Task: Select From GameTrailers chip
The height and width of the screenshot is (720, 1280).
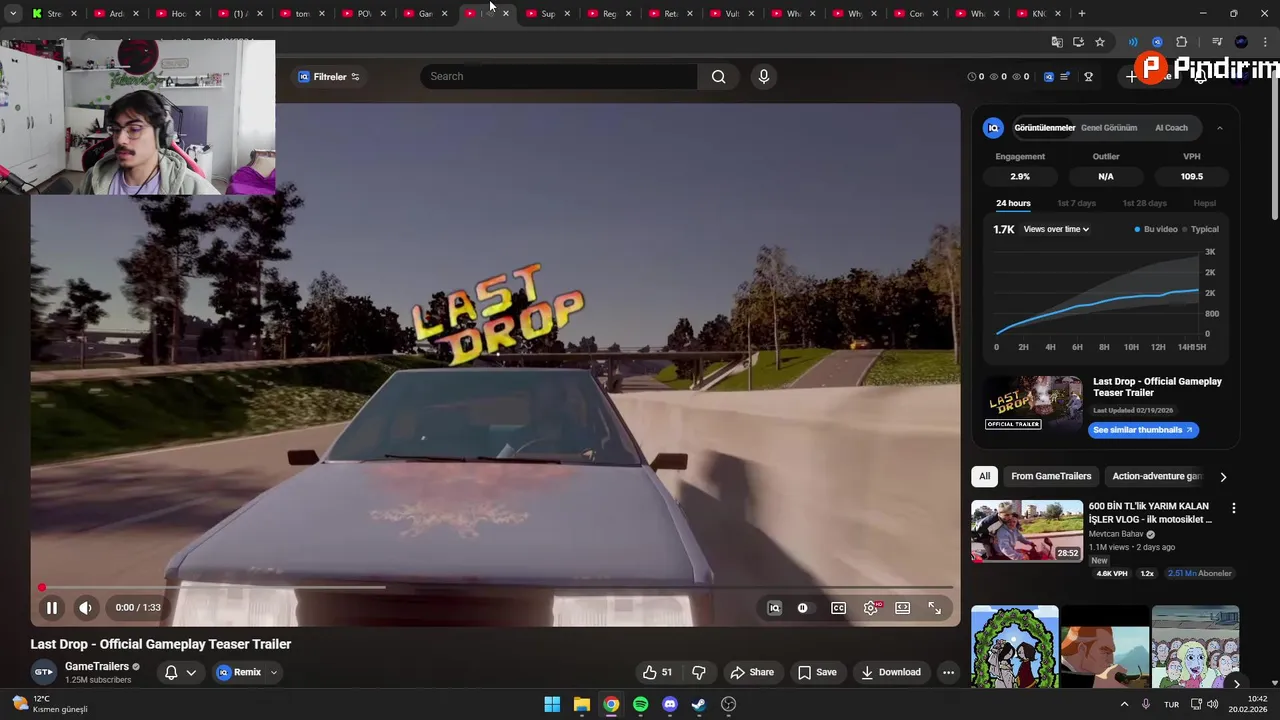Action: coord(1051,476)
